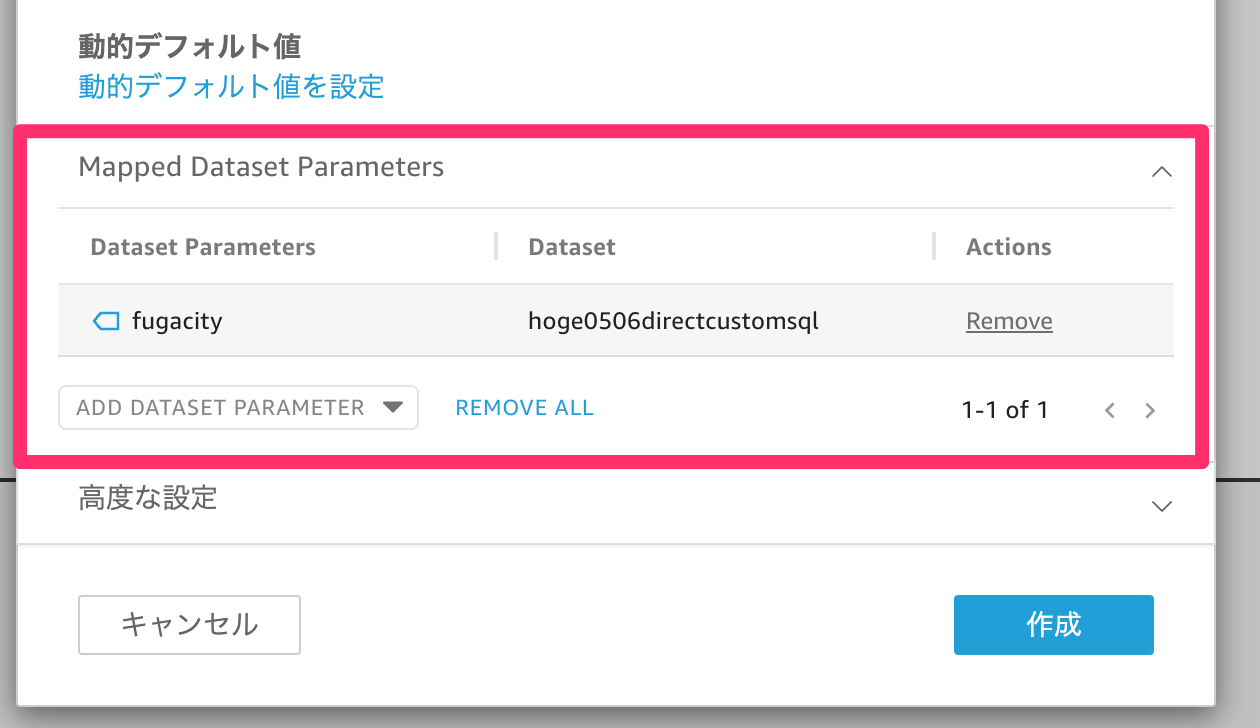This screenshot has height=728, width=1260.
Task: Click the Actions column header
Action: (x=1007, y=246)
